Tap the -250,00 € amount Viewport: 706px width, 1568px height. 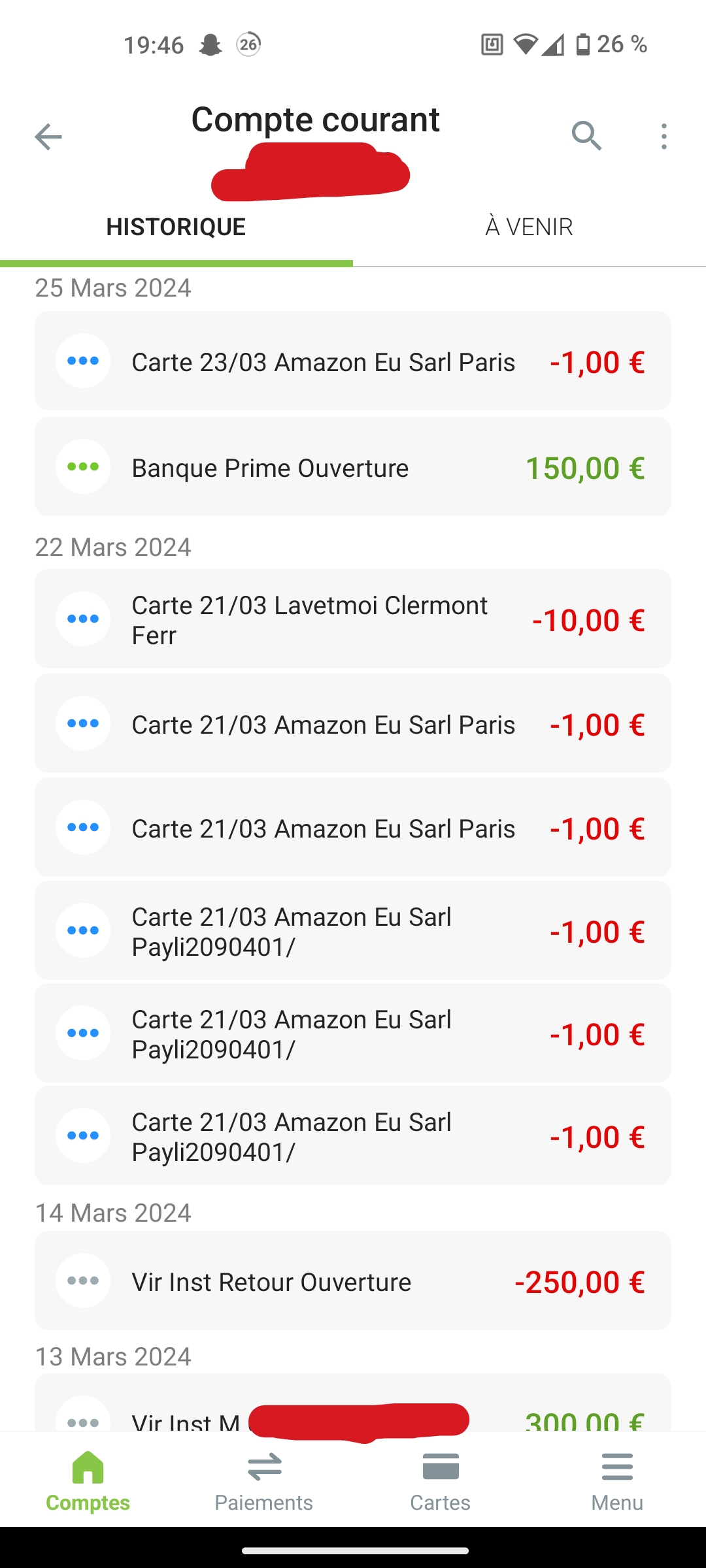pos(579,1282)
